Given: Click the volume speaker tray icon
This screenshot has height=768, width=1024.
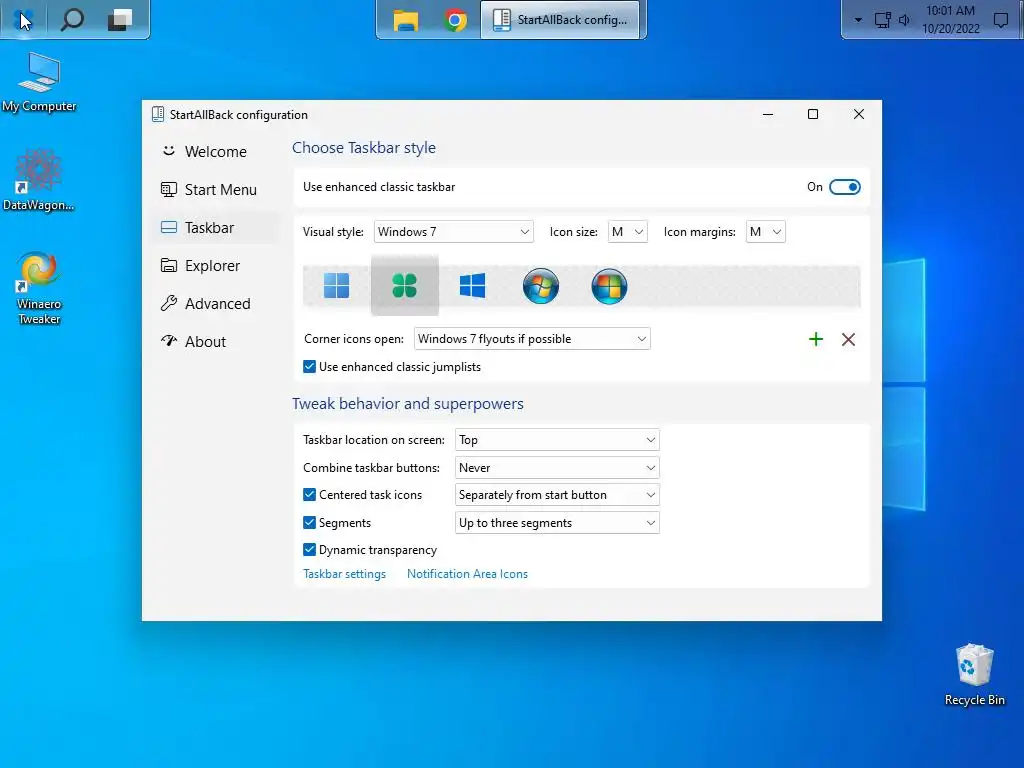Looking at the screenshot, I should (x=904, y=20).
